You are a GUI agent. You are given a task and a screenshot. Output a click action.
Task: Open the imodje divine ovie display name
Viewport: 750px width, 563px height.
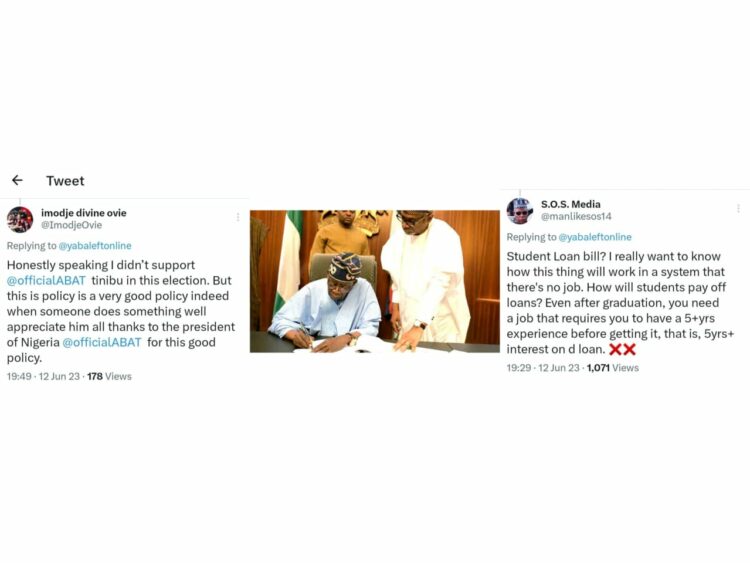coord(83,213)
